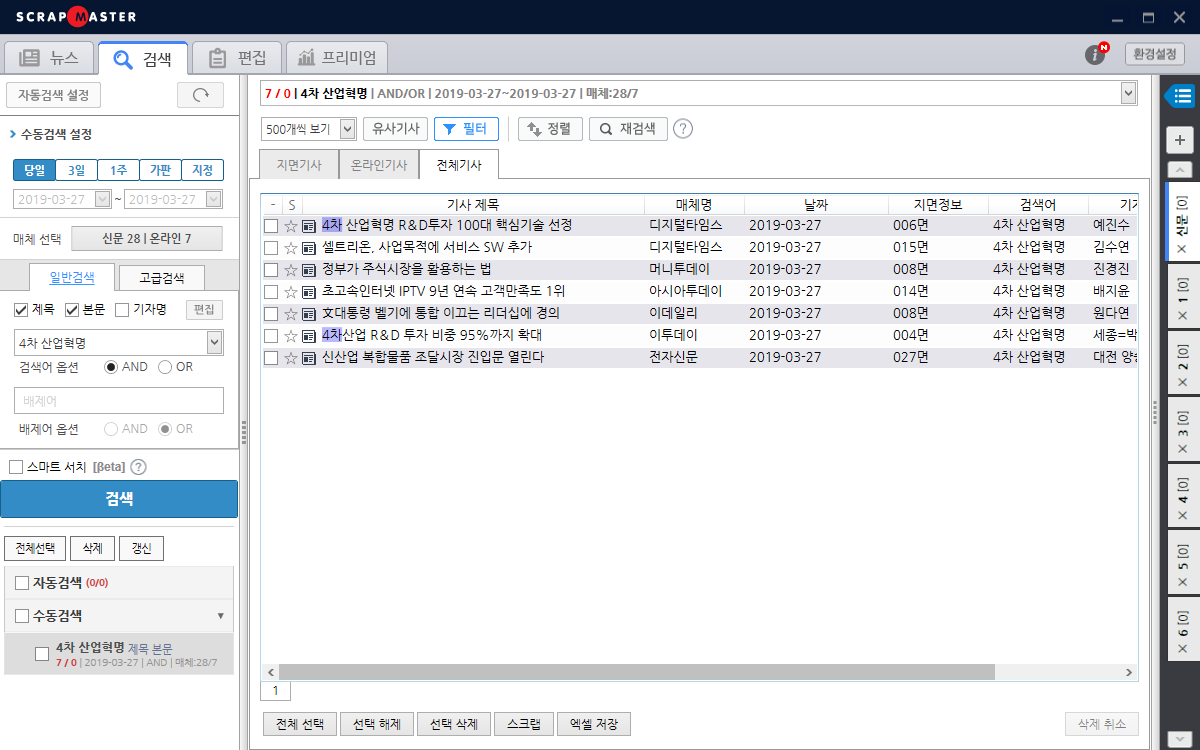The height and width of the screenshot is (750, 1200).
Task: Click the refresh icon next to 자동검색 설정
Action: click(x=199, y=94)
